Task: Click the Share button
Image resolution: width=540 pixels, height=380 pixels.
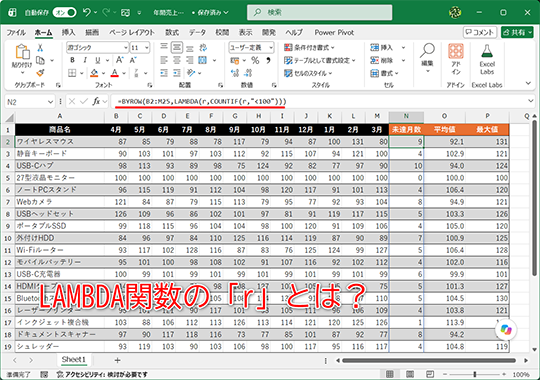Action: (517, 32)
